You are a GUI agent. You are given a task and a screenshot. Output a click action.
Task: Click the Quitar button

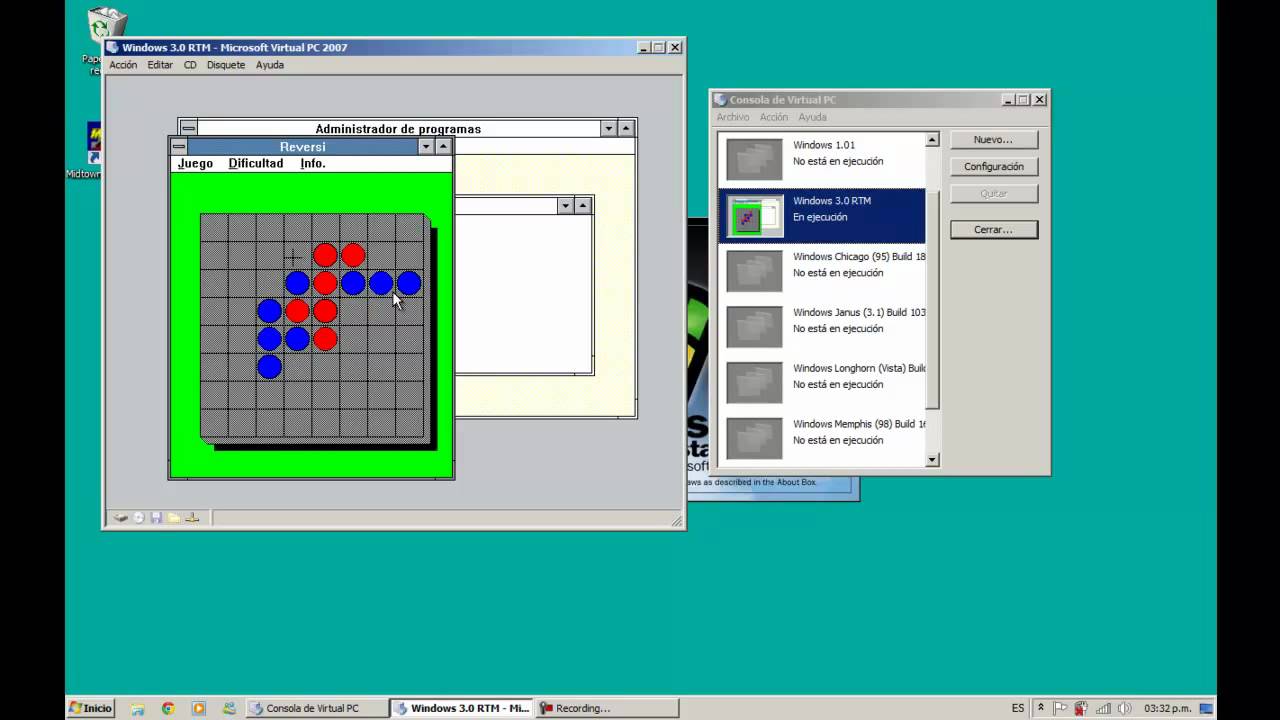tap(994, 194)
